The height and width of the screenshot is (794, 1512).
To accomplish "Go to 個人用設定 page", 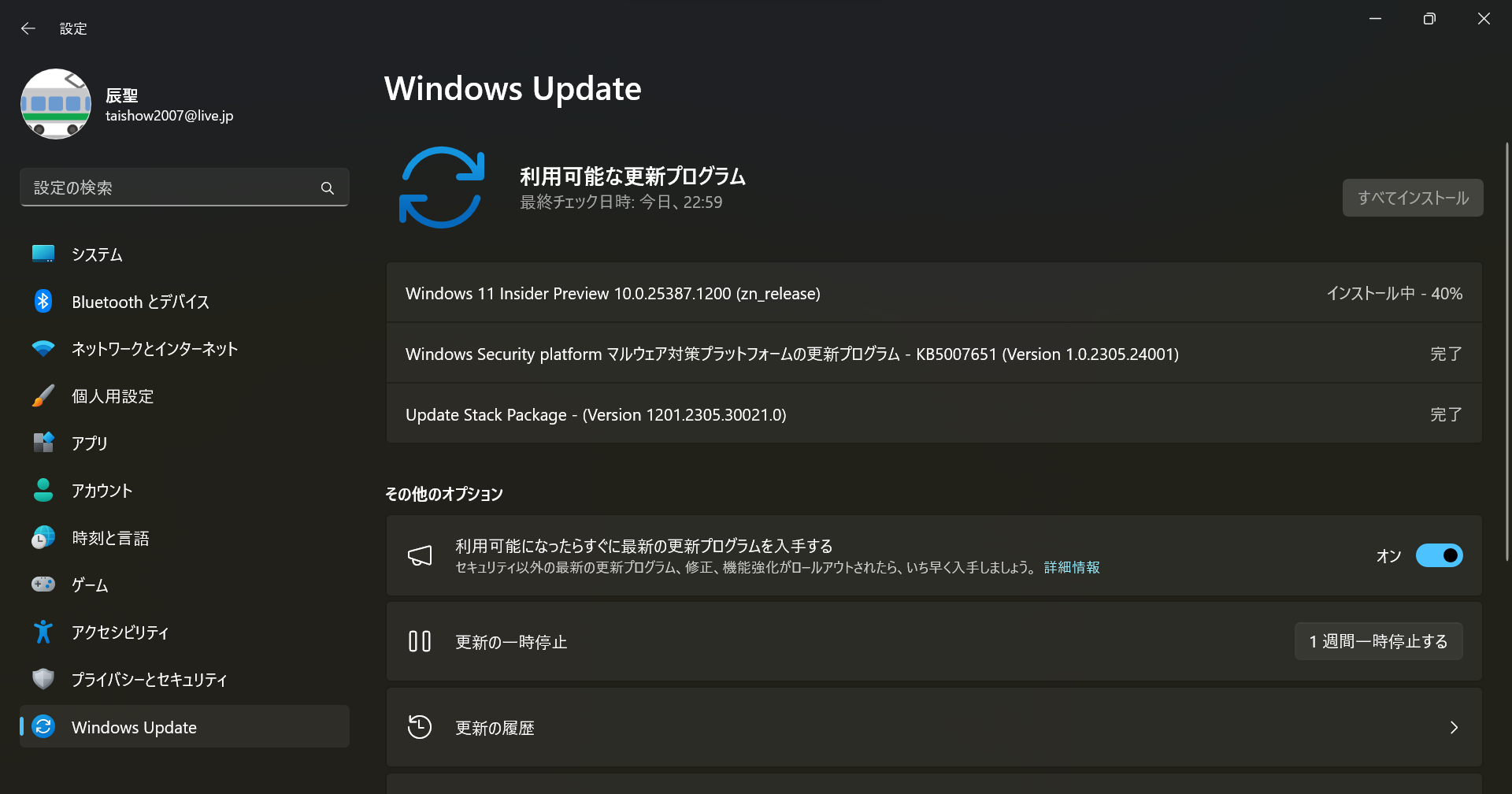I will (184, 396).
